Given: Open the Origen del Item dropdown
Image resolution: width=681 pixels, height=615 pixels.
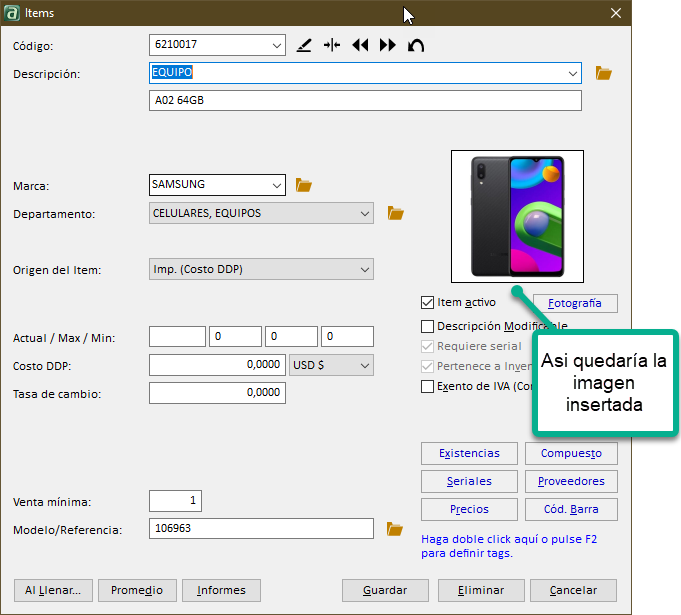Looking at the screenshot, I should [x=363, y=269].
